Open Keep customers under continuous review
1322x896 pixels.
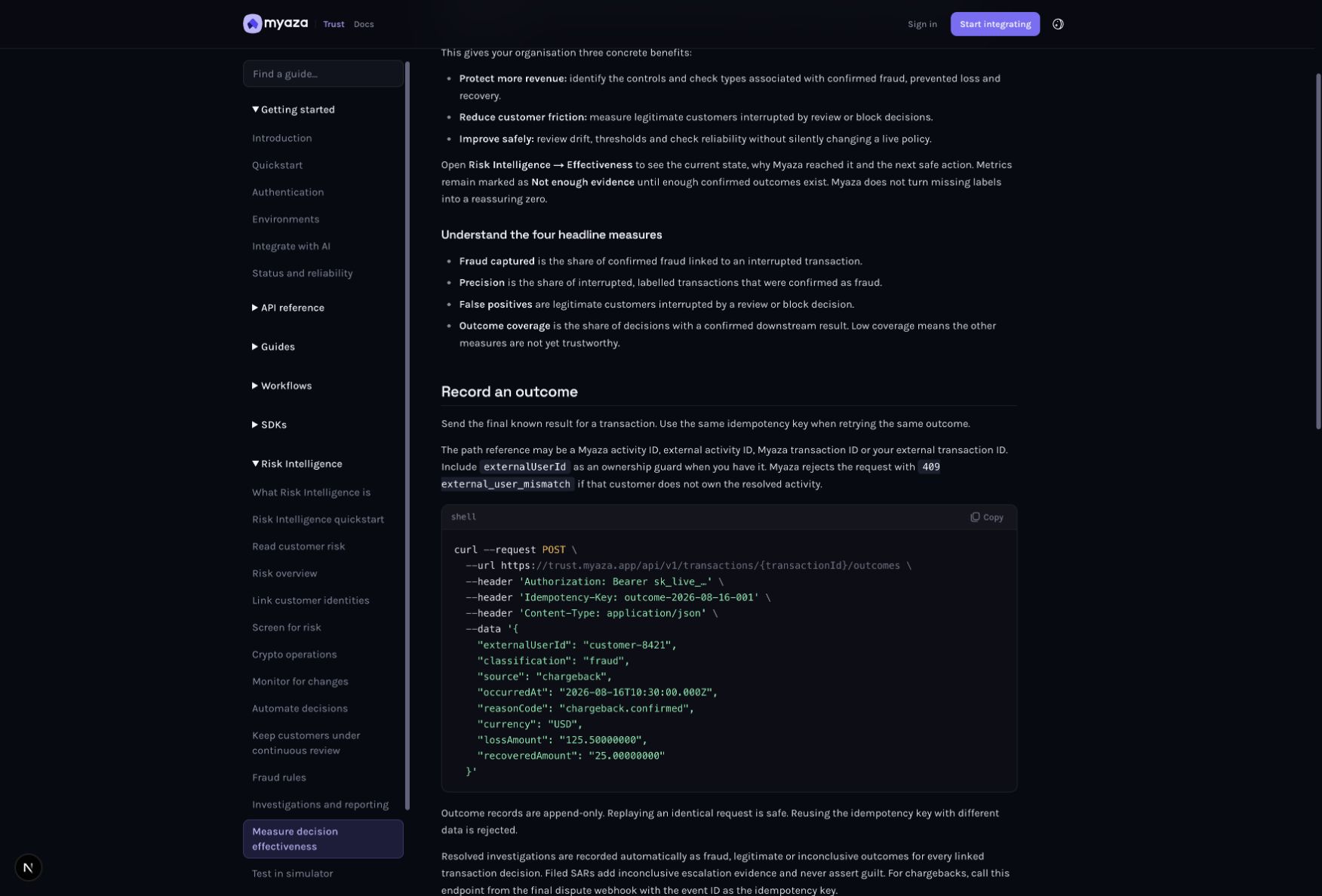(x=306, y=744)
